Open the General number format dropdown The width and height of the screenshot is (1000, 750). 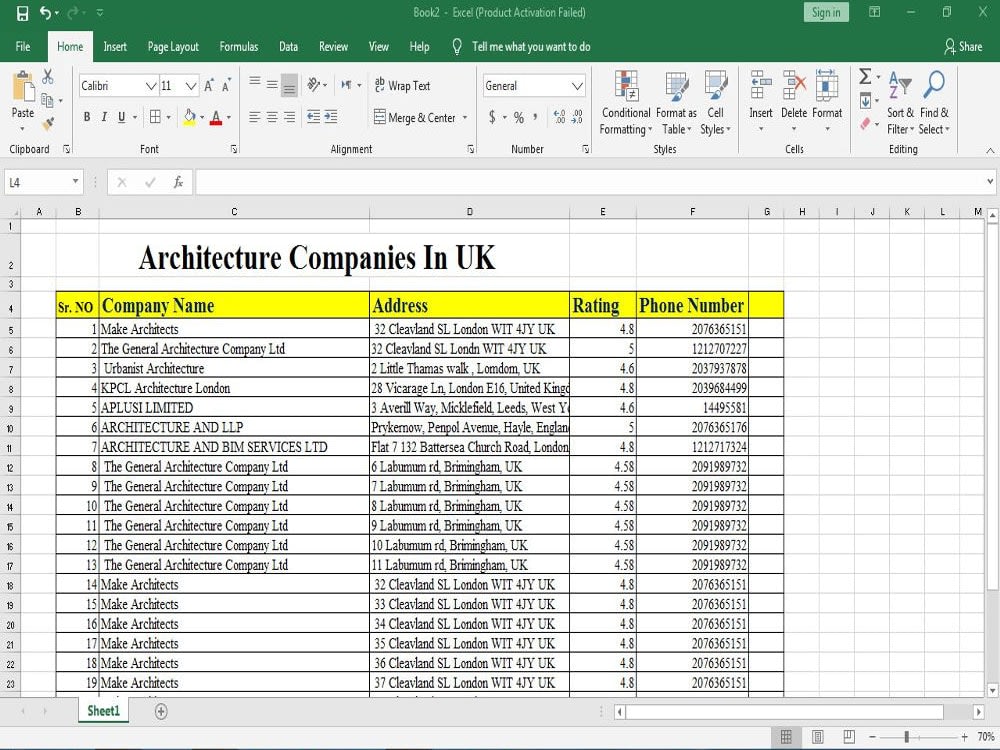[x=577, y=85]
